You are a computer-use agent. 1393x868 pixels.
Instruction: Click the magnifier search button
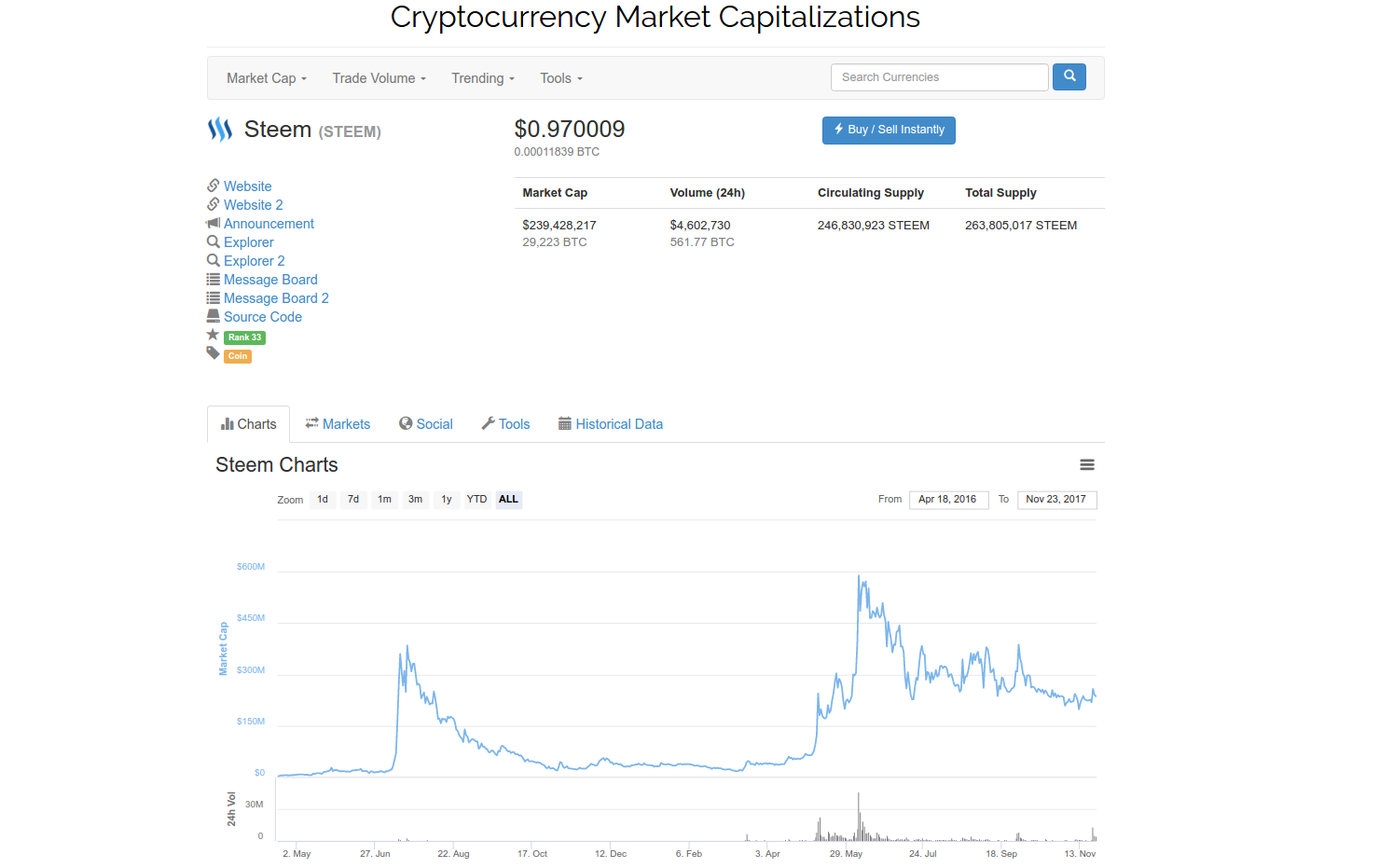[x=1069, y=76]
